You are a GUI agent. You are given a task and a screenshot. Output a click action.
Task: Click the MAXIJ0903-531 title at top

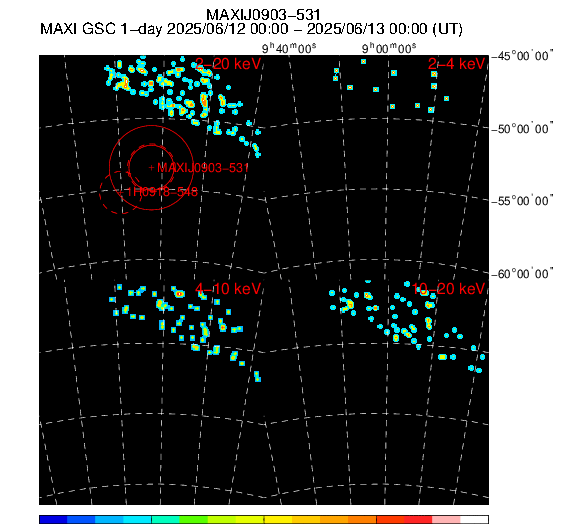click(263, 15)
